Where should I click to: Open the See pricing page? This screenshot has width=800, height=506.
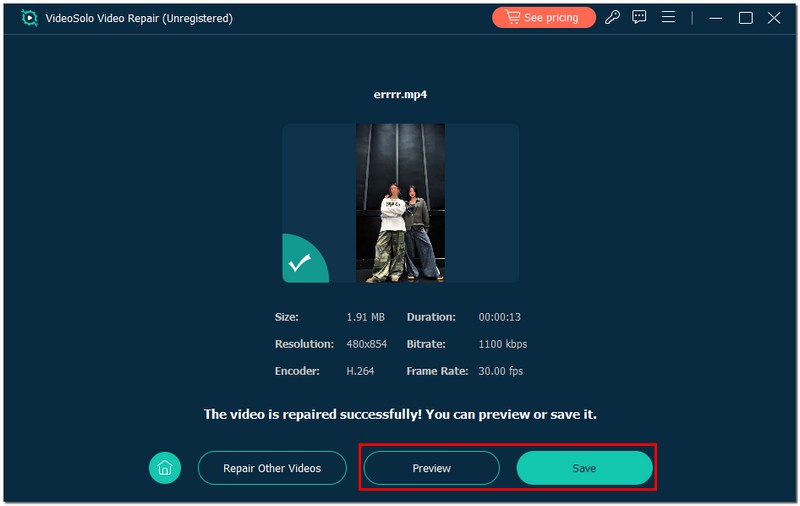click(x=543, y=18)
